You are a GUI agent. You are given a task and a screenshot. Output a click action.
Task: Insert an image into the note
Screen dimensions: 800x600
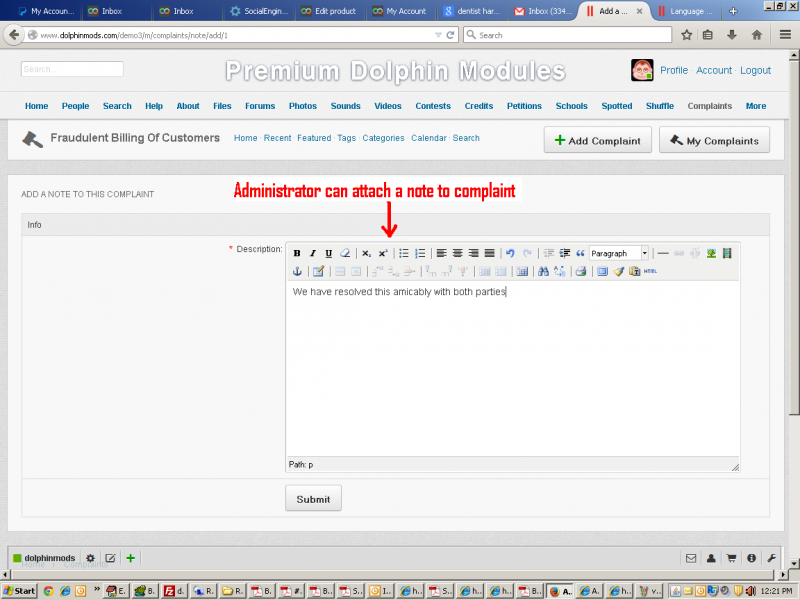pyautogui.click(x=711, y=254)
